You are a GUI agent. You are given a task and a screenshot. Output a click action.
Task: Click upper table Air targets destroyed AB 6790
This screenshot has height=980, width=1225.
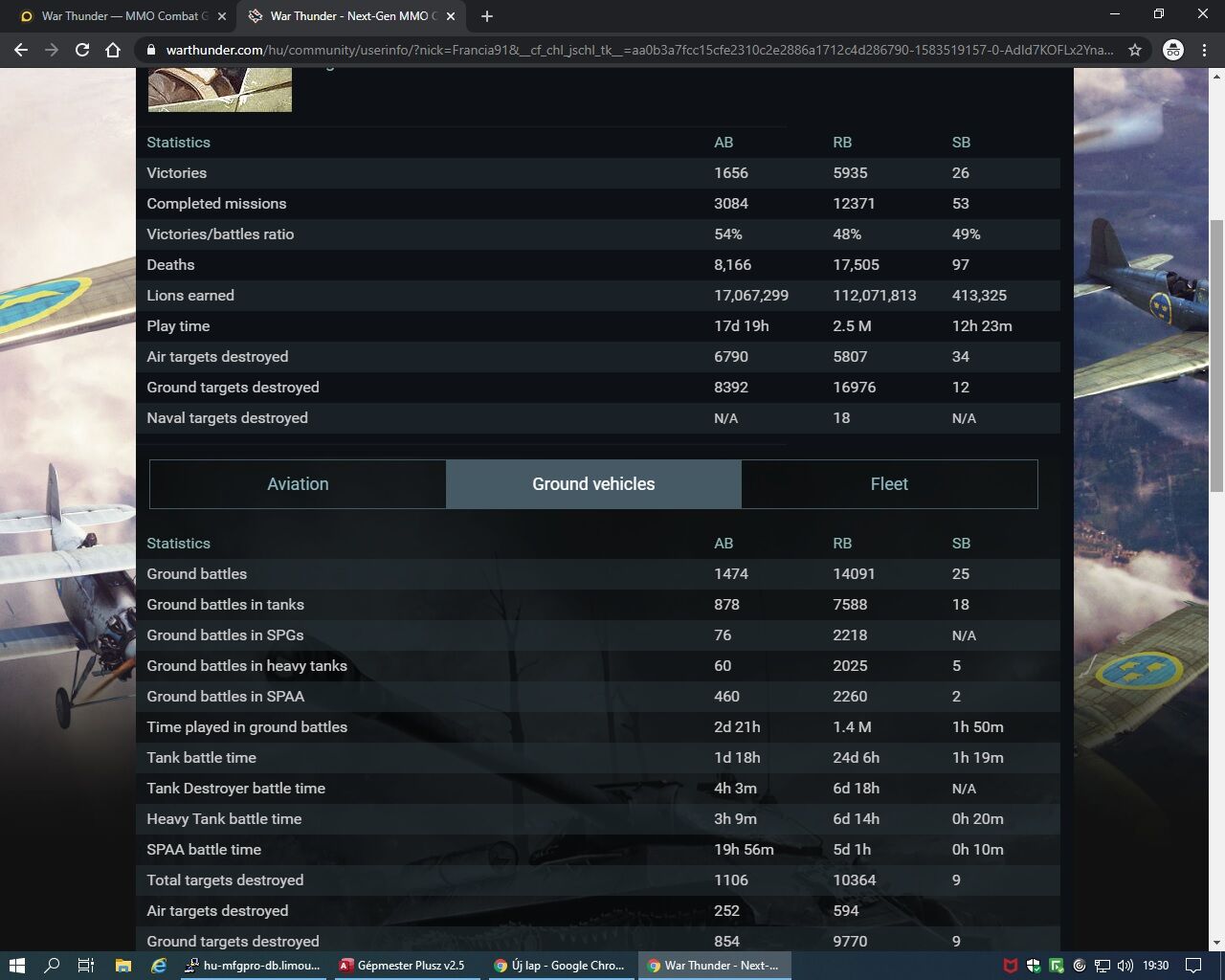[x=731, y=357]
